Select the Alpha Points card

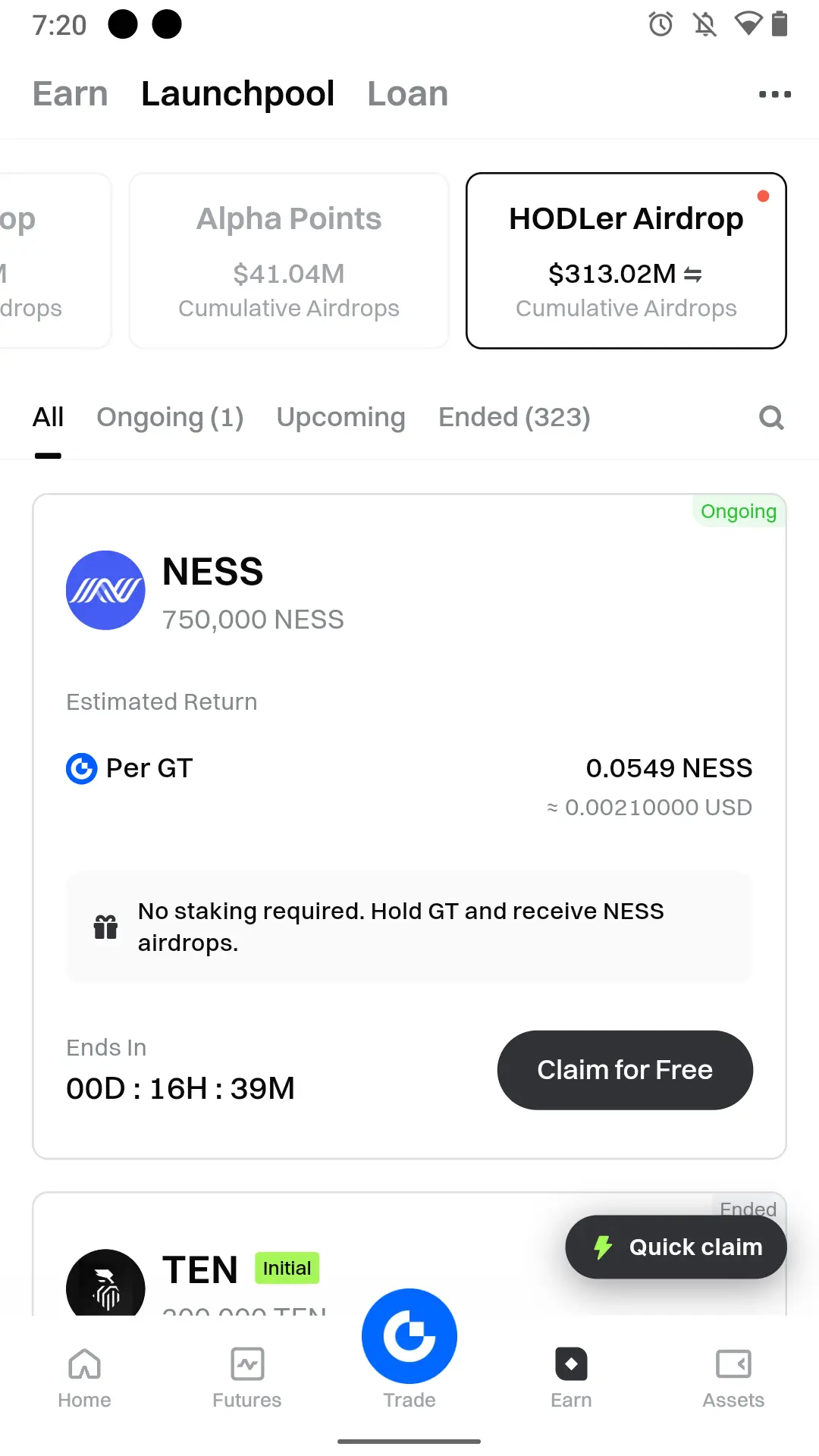click(289, 261)
